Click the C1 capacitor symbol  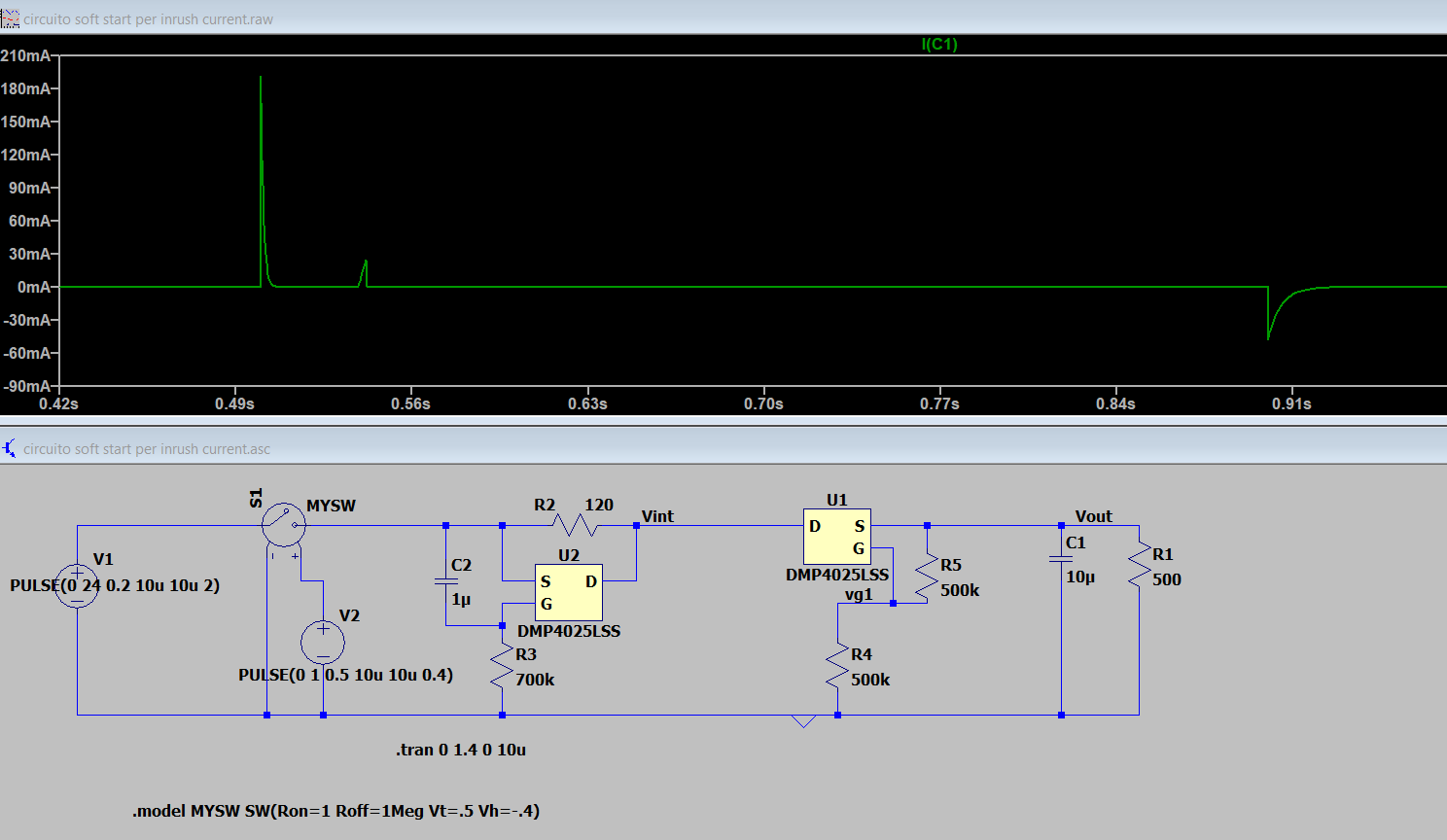pyautogui.click(x=1061, y=559)
